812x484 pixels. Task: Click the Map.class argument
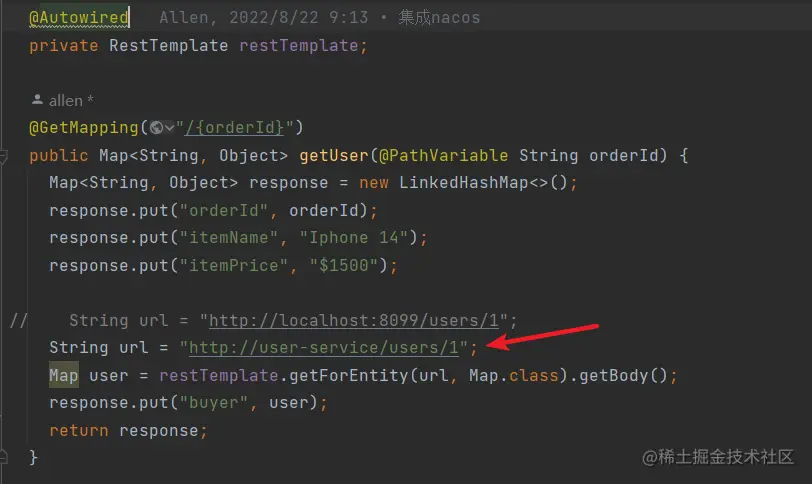(514, 375)
